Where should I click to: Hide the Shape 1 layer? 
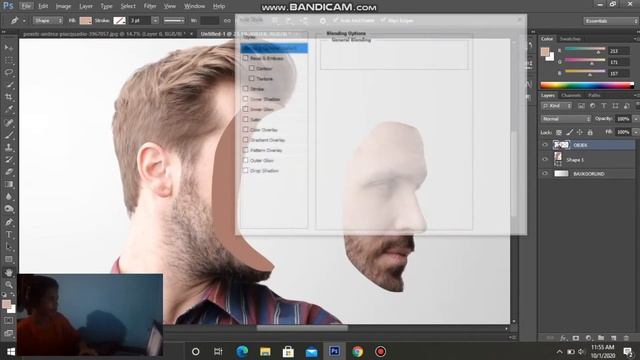(x=545, y=160)
